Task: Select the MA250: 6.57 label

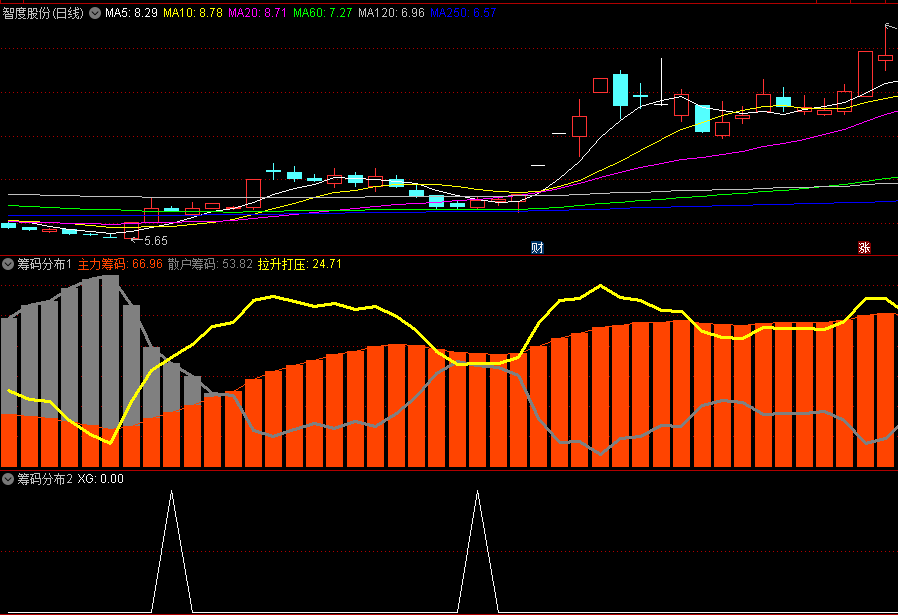Action: (463, 13)
